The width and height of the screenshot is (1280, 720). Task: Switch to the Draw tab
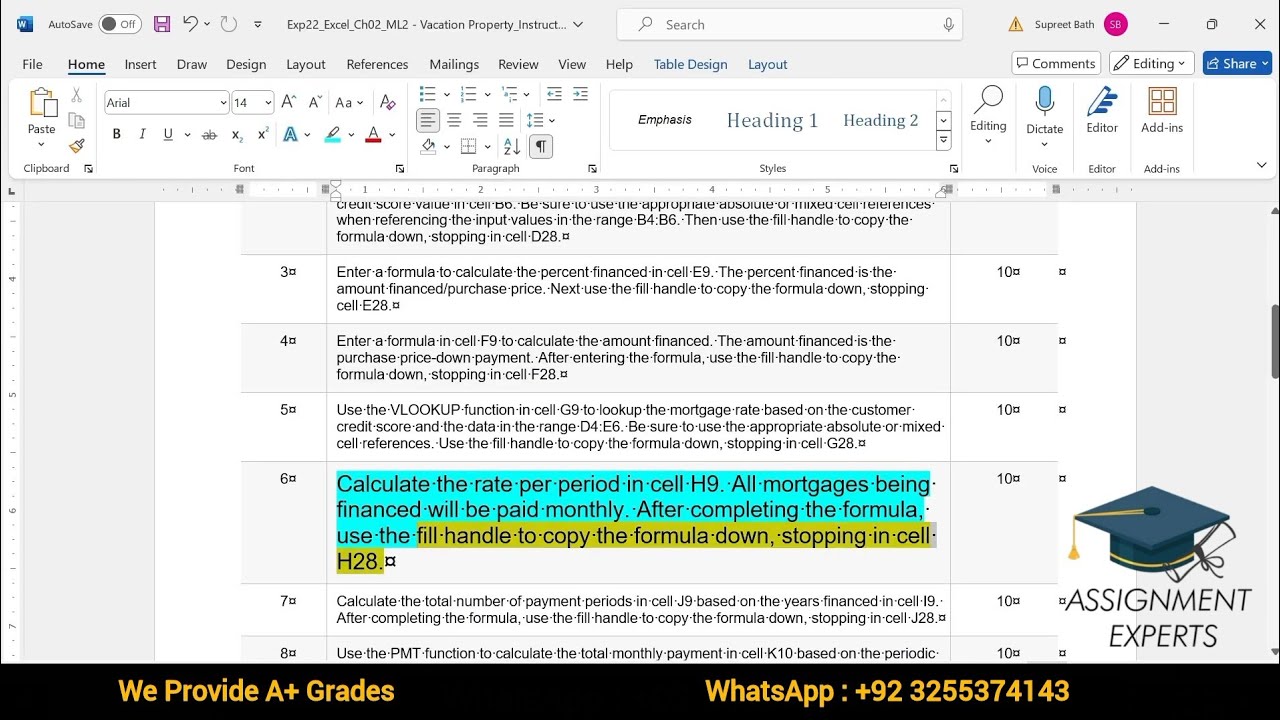point(192,64)
